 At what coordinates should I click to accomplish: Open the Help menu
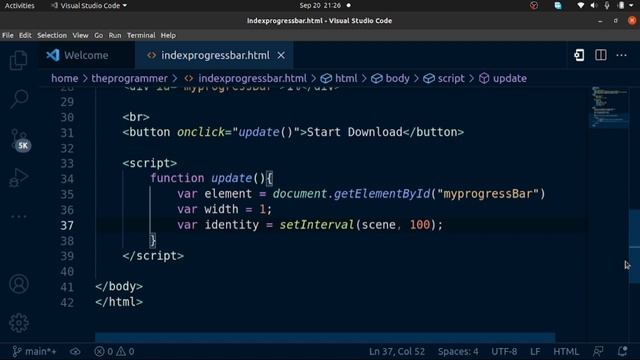click(x=168, y=36)
